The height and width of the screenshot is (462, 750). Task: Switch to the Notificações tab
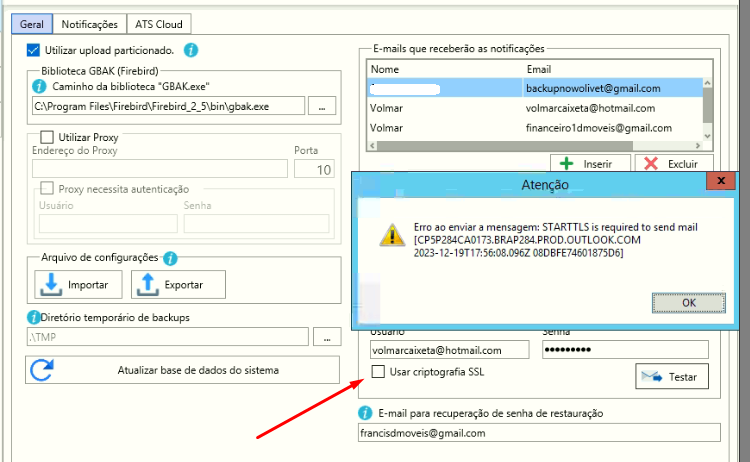(x=89, y=24)
